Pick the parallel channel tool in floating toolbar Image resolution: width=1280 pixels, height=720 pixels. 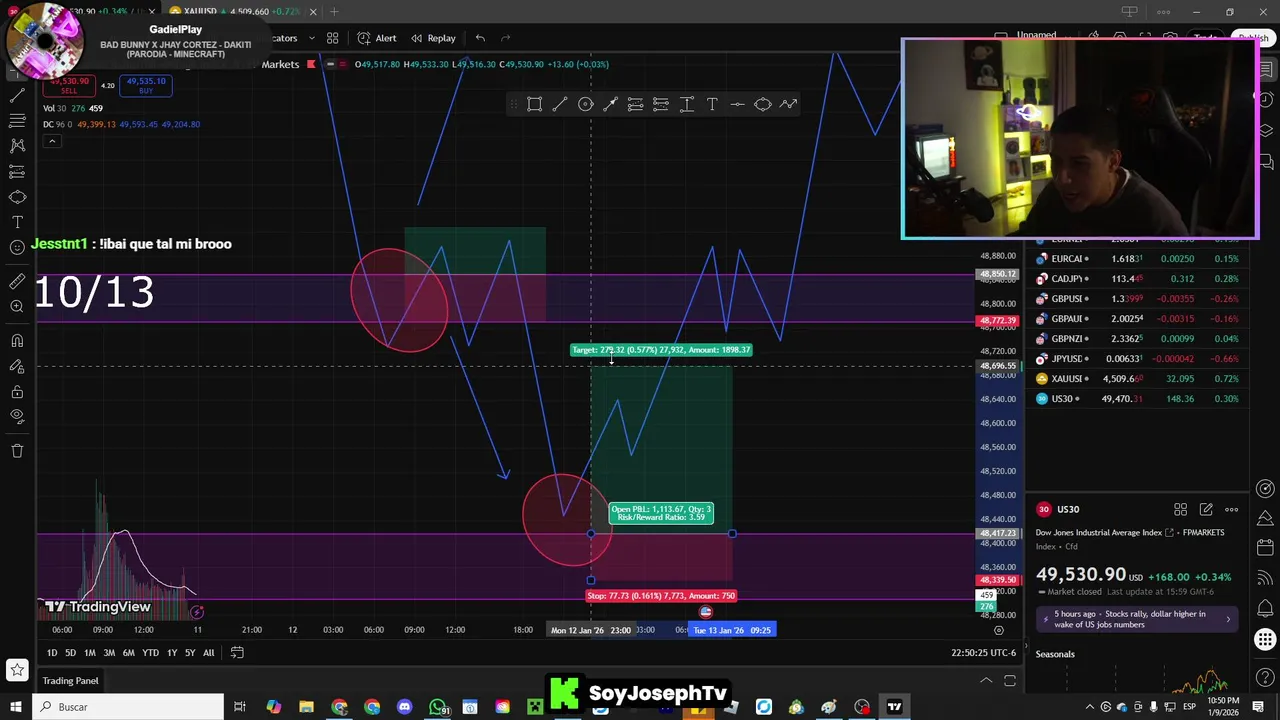click(636, 104)
